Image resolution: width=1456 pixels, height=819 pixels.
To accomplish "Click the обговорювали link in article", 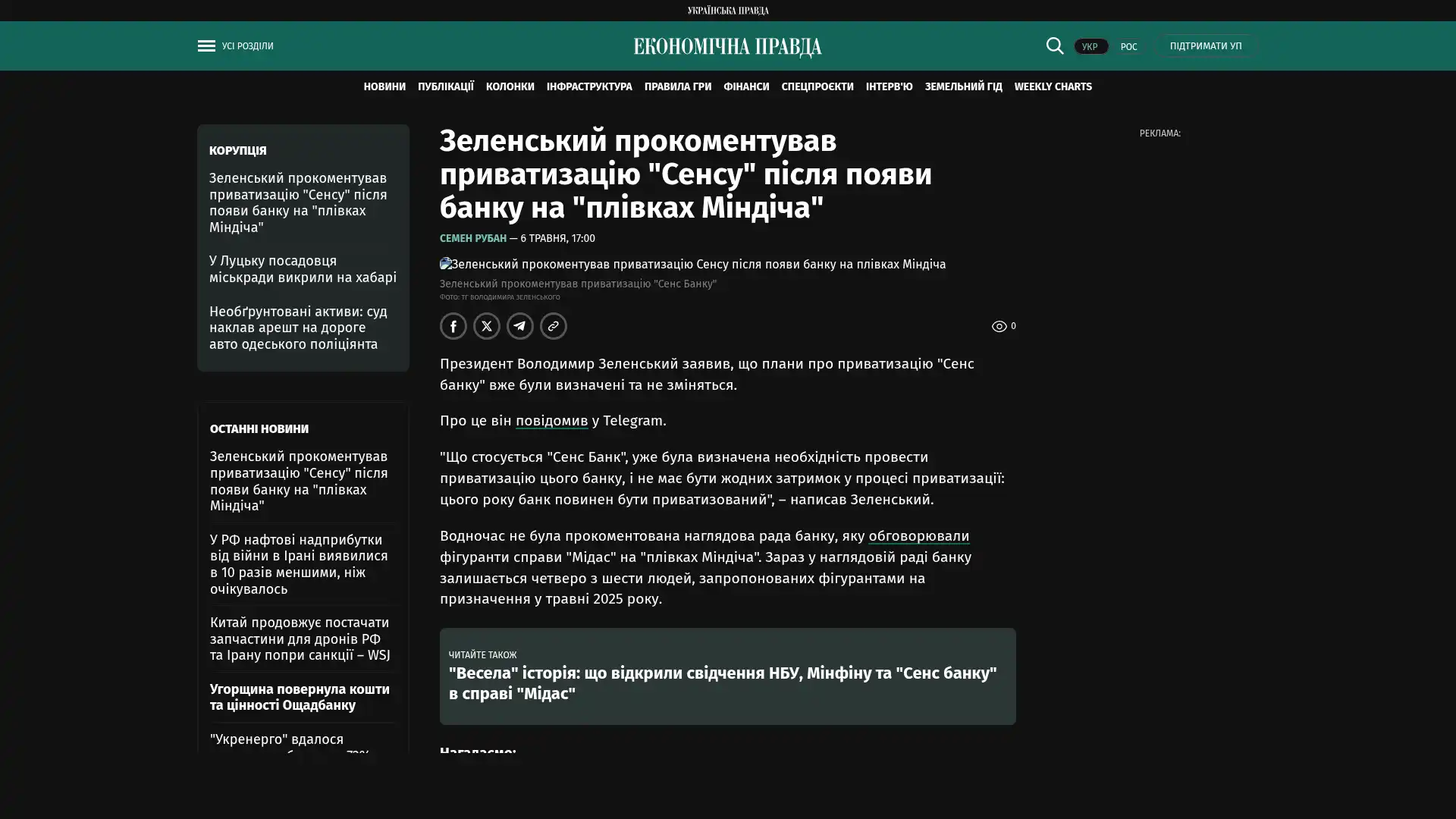I will pos(918,536).
